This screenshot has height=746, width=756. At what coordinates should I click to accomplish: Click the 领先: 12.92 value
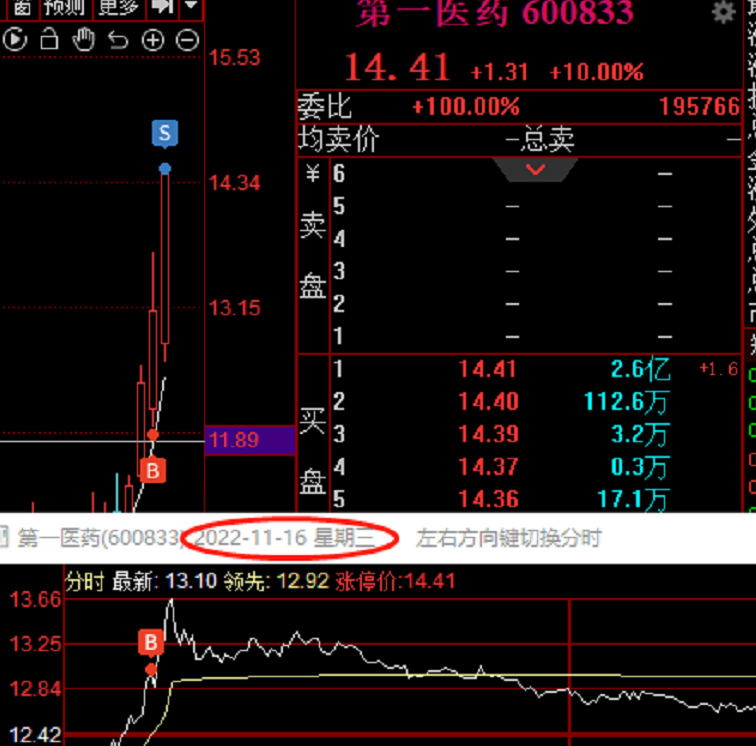(276, 581)
